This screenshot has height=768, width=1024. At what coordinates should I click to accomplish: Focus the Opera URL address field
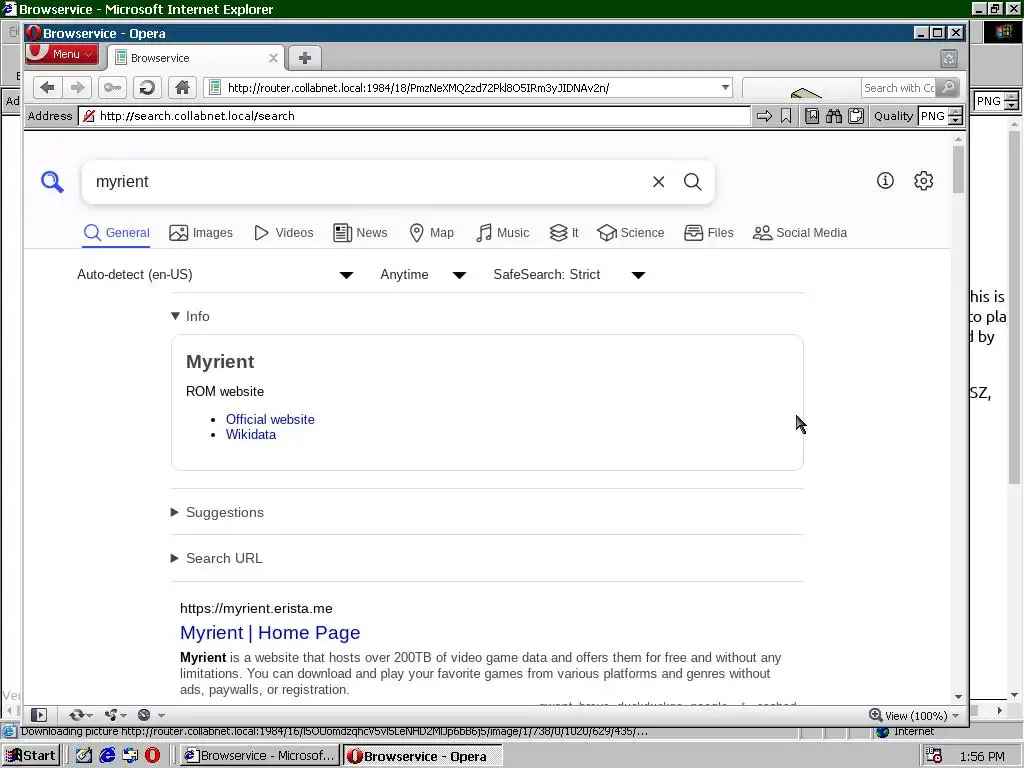click(467, 88)
